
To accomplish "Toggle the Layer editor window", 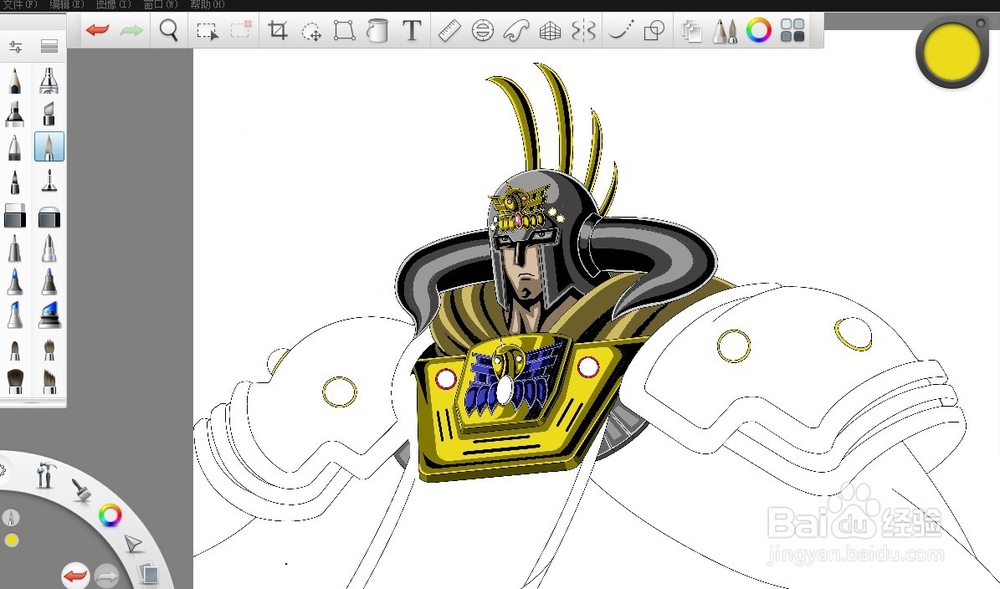I will tap(691, 31).
